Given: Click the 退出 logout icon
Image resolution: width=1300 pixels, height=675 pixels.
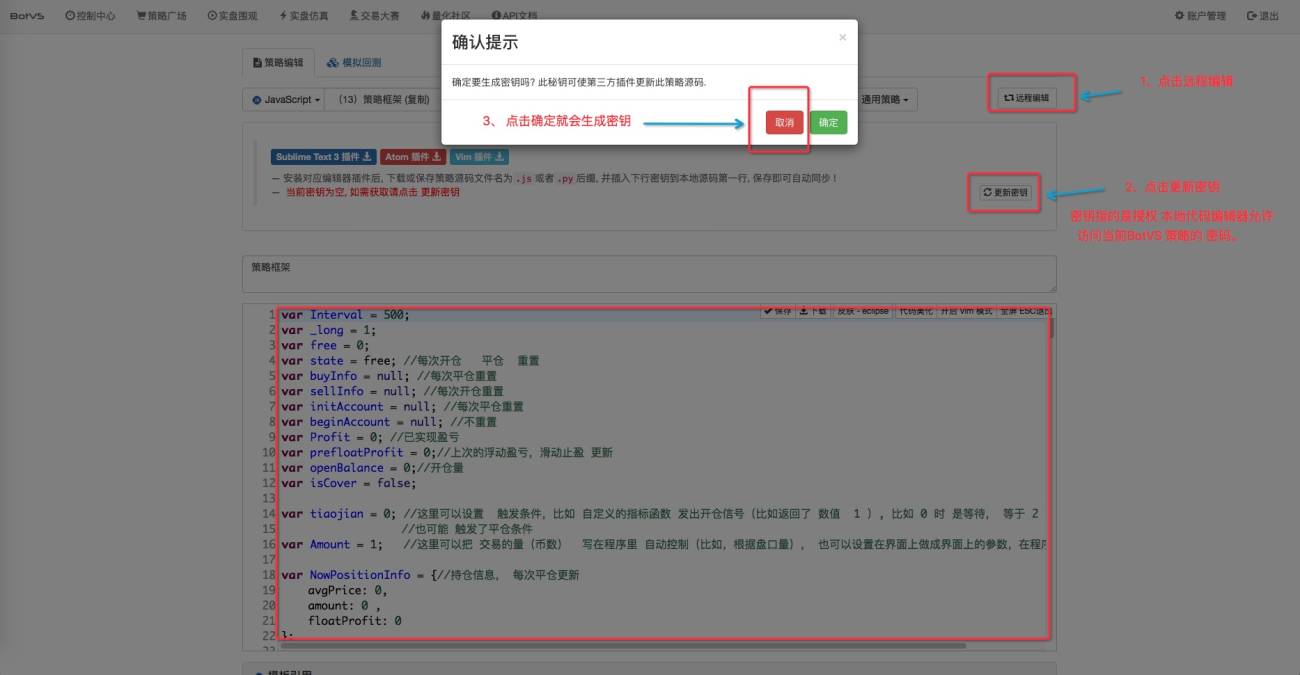Looking at the screenshot, I should click(x=1262, y=16).
